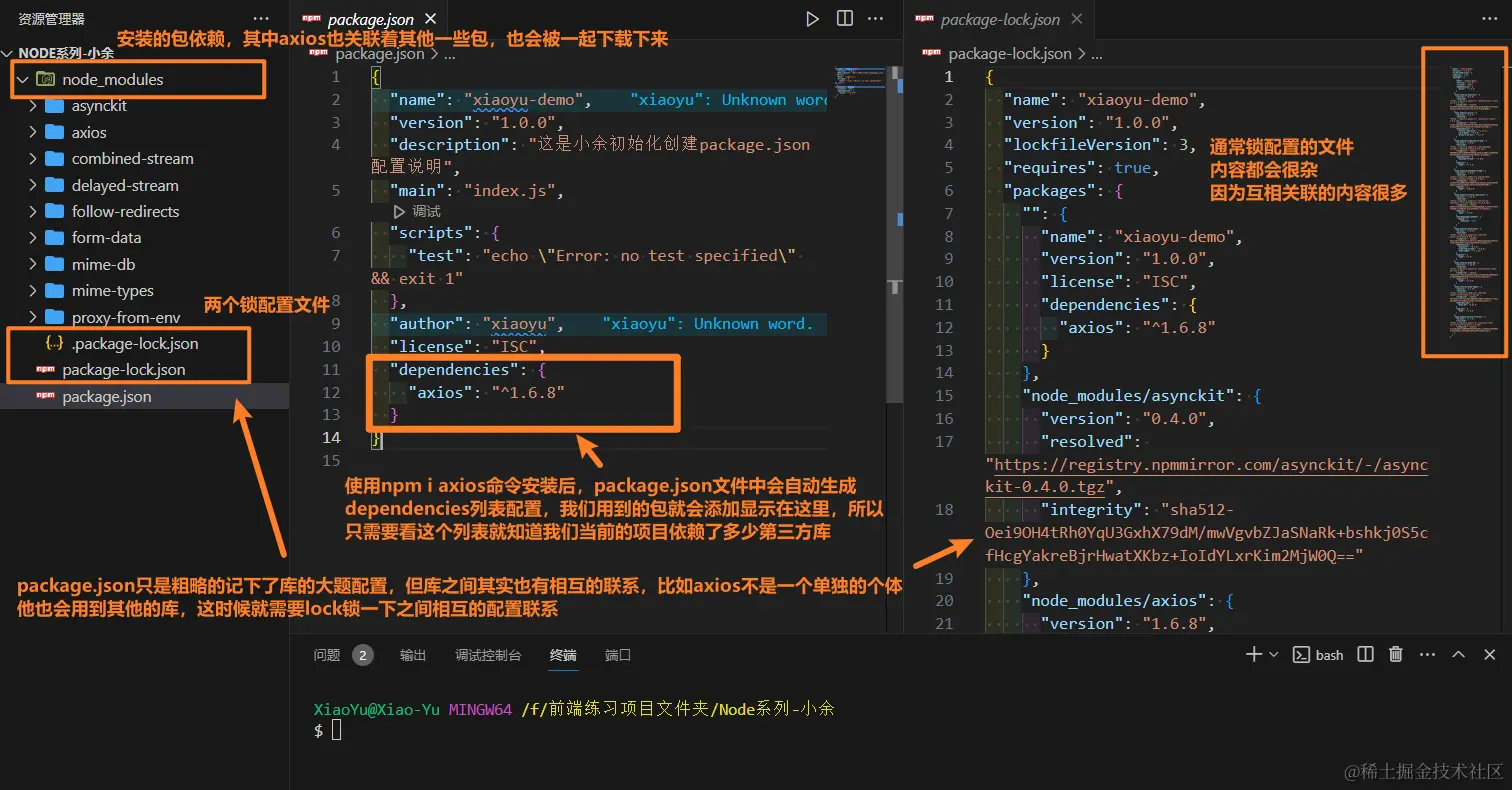Screen dimensions: 1512x790
Task: Click npm icon beside package-lock.json in Explorer
Action: click(45, 370)
